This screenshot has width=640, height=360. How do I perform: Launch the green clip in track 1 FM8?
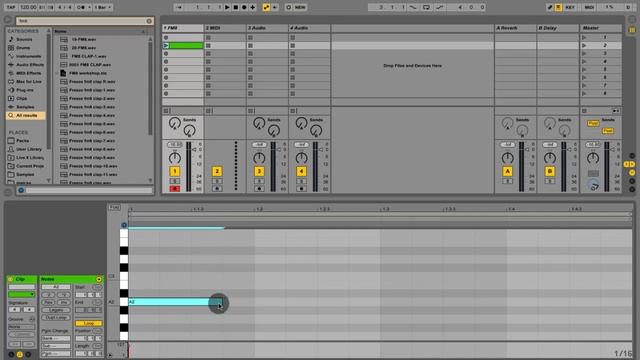(166, 46)
